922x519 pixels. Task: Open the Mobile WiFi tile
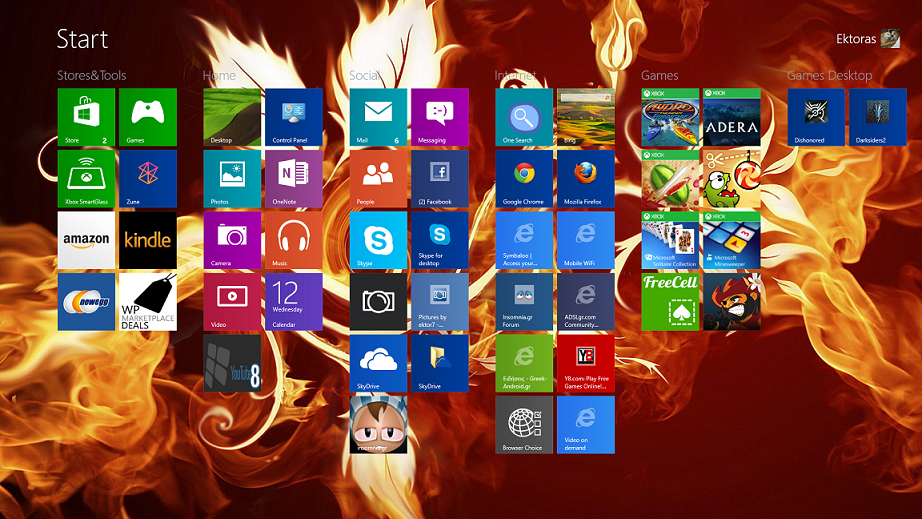point(586,240)
